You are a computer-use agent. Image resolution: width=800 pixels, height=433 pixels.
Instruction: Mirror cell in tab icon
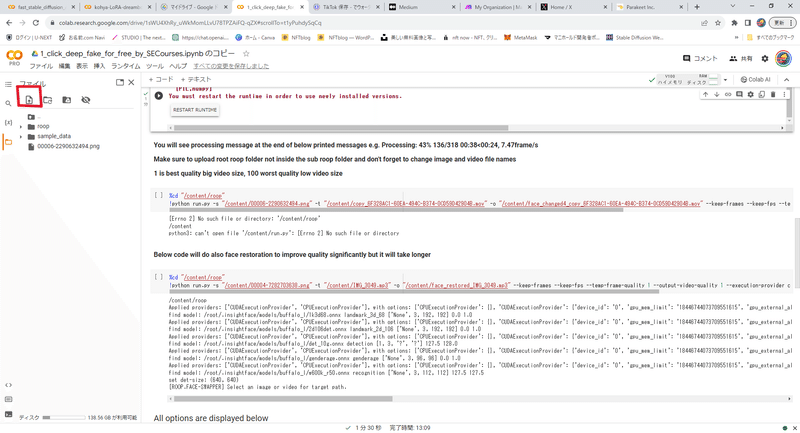(x=761, y=94)
